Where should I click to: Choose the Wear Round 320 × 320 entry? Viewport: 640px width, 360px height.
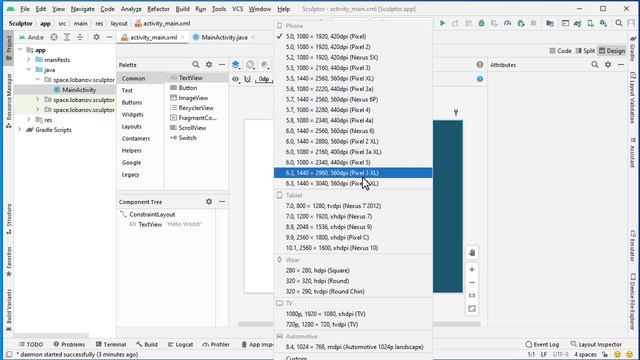(x=353, y=281)
